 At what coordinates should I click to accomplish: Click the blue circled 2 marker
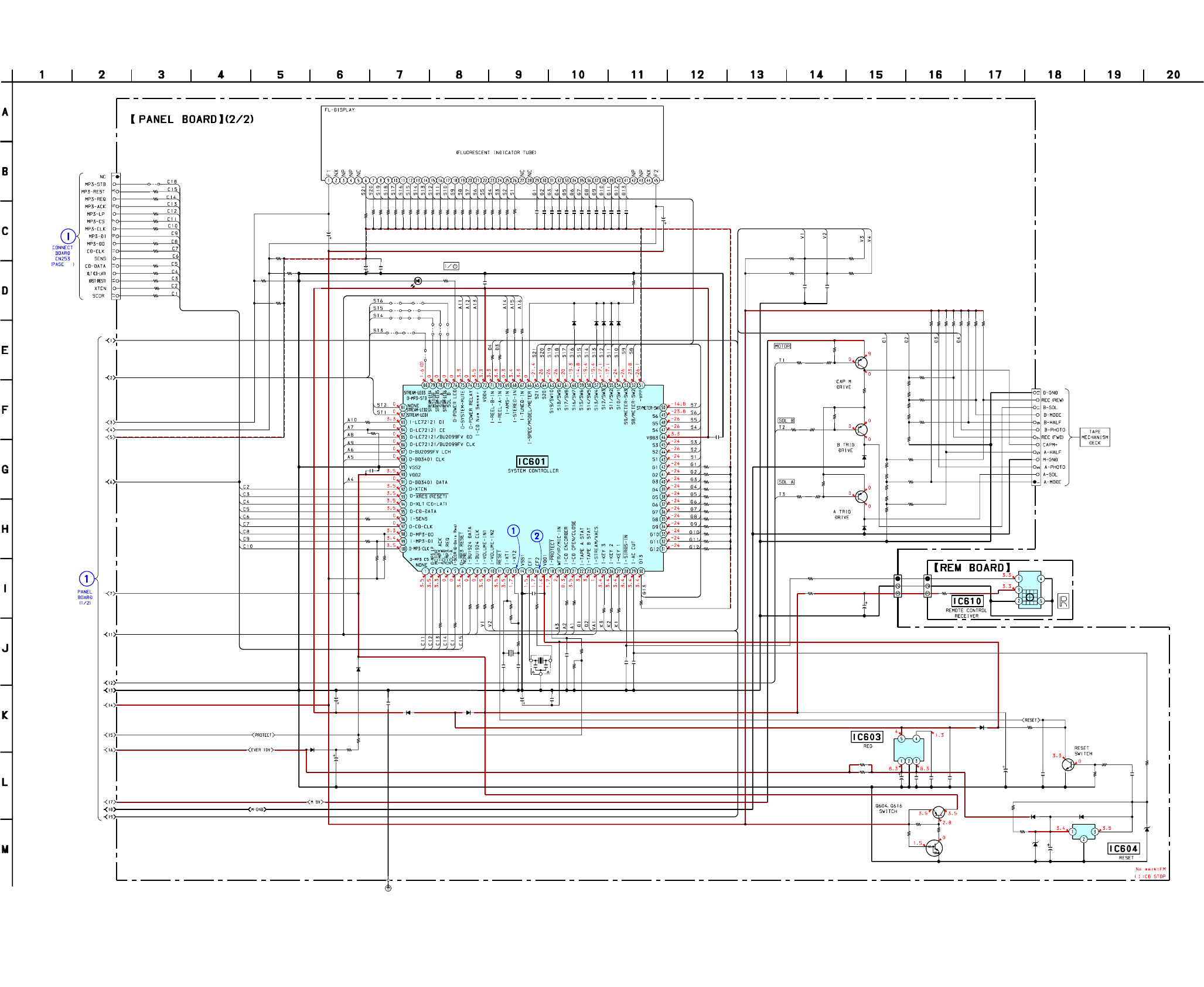tap(537, 536)
